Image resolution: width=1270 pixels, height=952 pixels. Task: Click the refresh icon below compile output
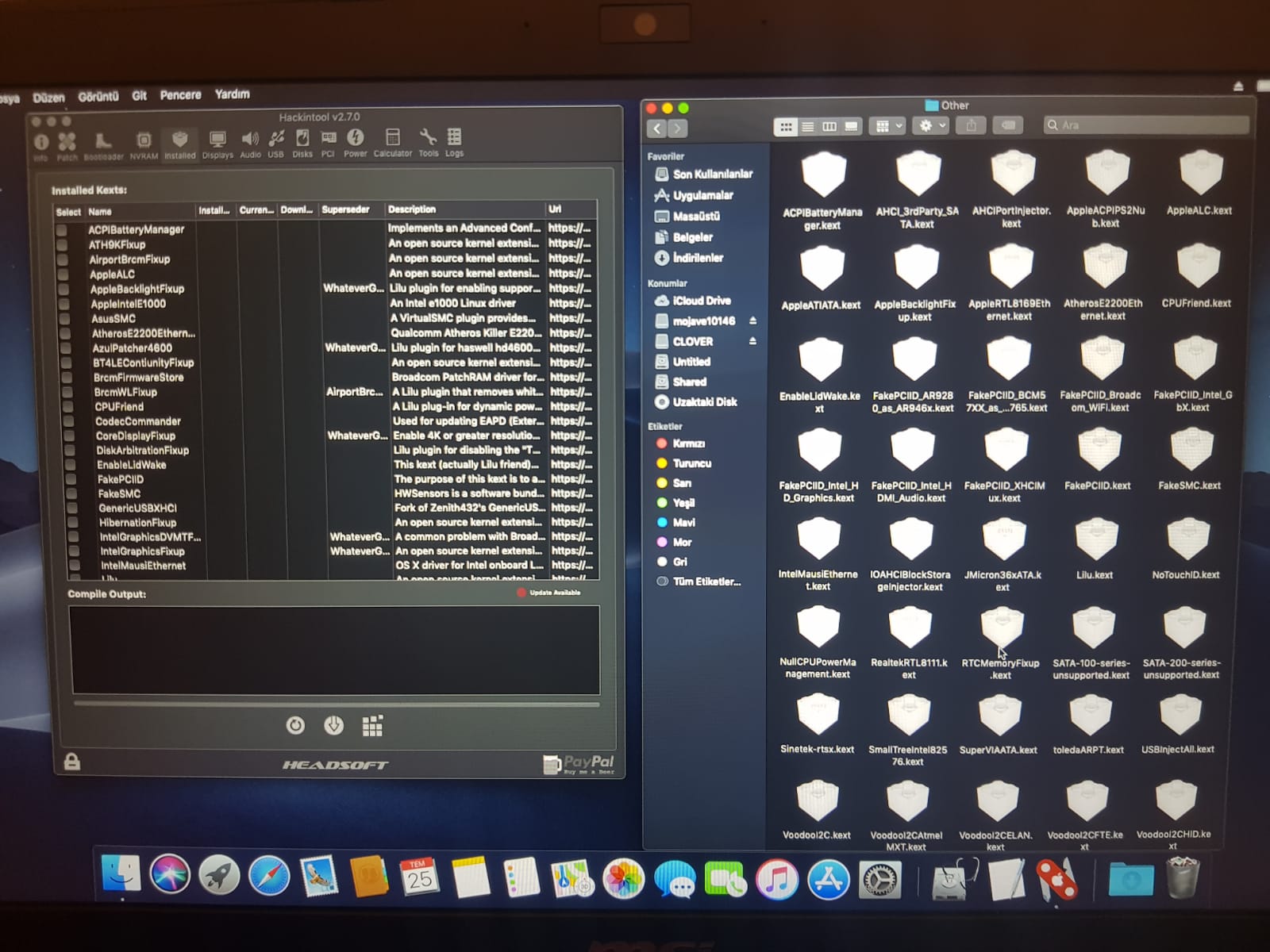pyautogui.click(x=295, y=725)
